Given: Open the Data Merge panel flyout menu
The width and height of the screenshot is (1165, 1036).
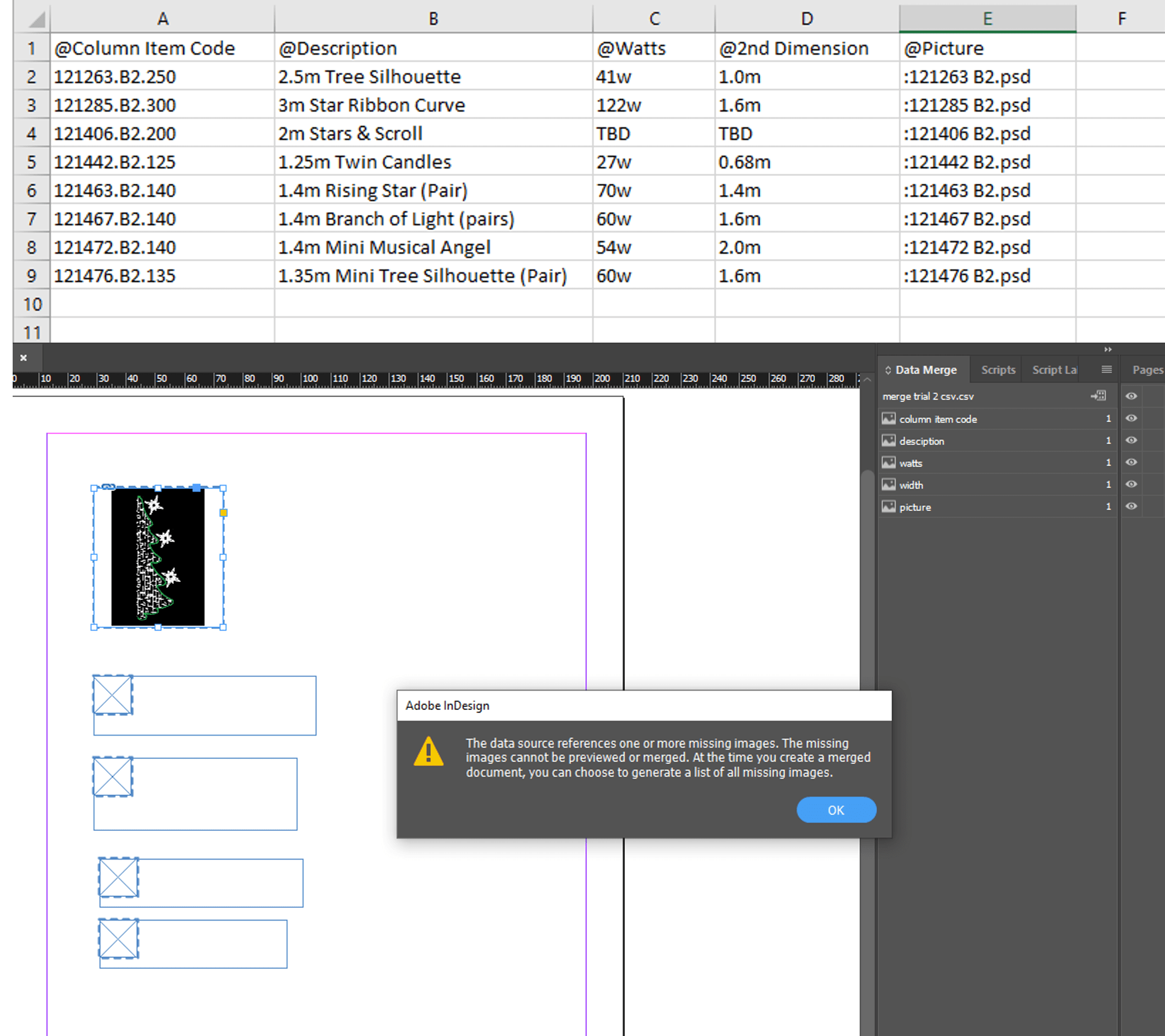Looking at the screenshot, I should pyautogui.click(x=1106, y=370).
